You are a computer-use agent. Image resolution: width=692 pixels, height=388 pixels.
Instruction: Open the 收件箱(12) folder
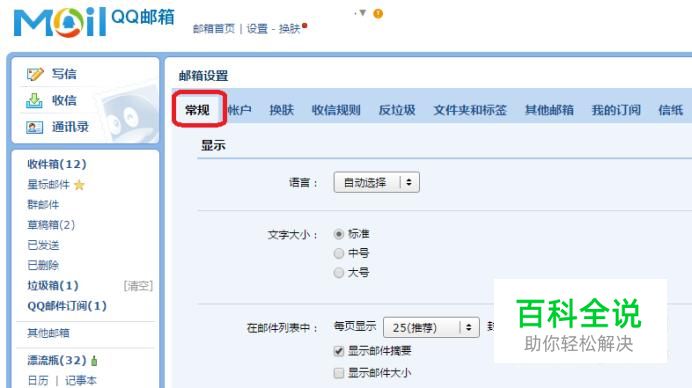pos(57,164)
